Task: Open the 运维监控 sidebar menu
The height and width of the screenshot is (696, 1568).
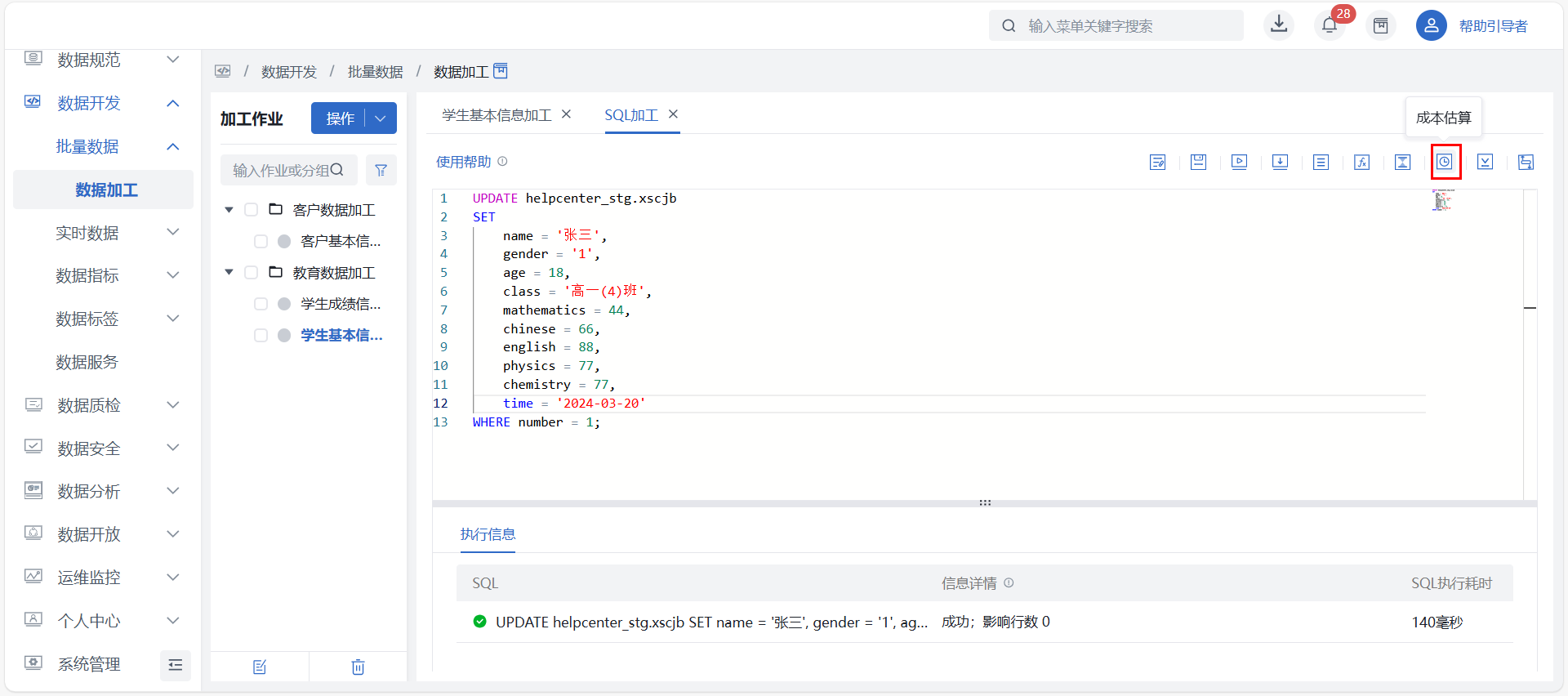Action: tap(88, 578)
